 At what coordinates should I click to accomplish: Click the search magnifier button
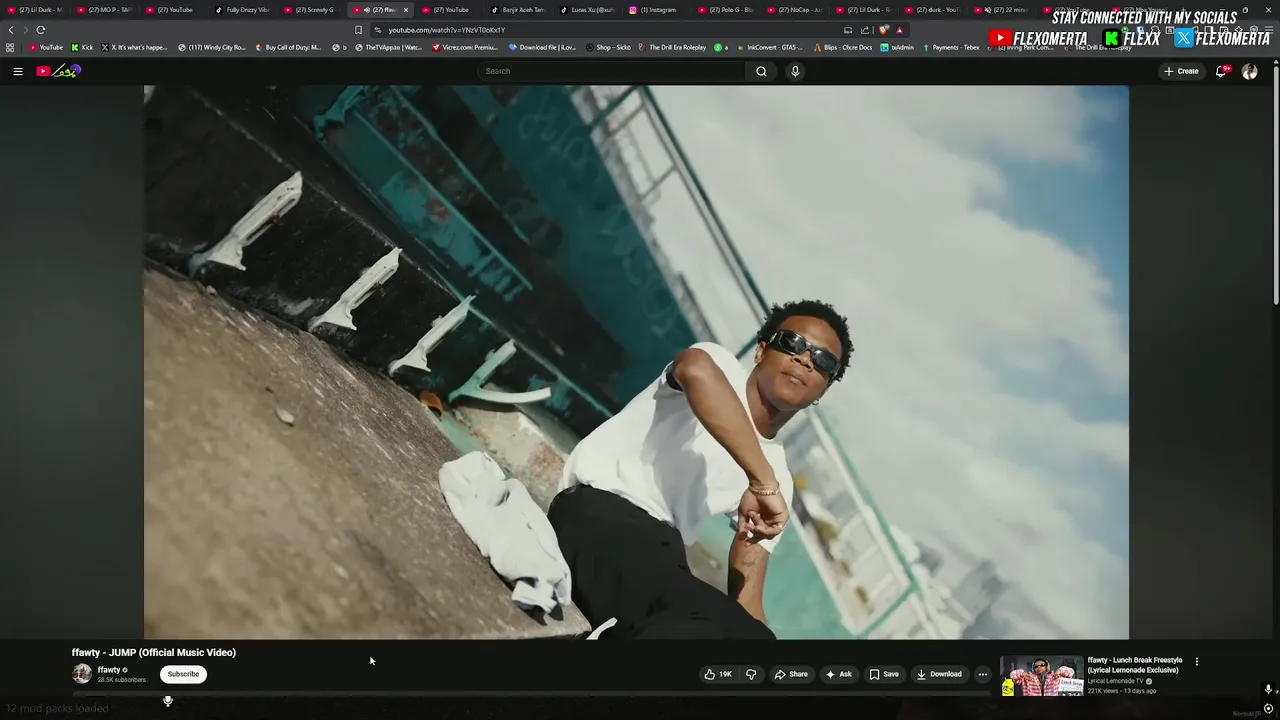761,71
